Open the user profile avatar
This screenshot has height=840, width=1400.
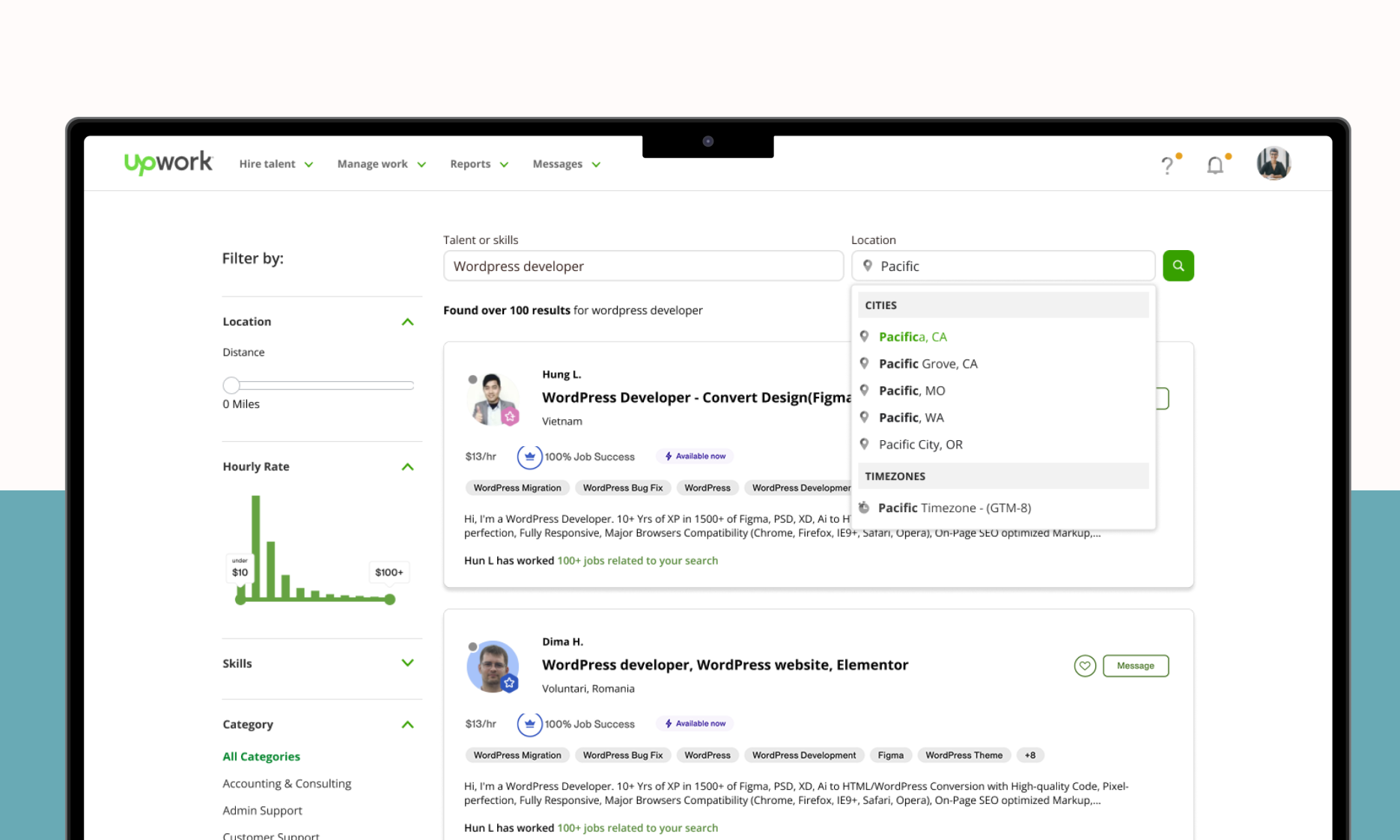click(x=1273, y=163)
